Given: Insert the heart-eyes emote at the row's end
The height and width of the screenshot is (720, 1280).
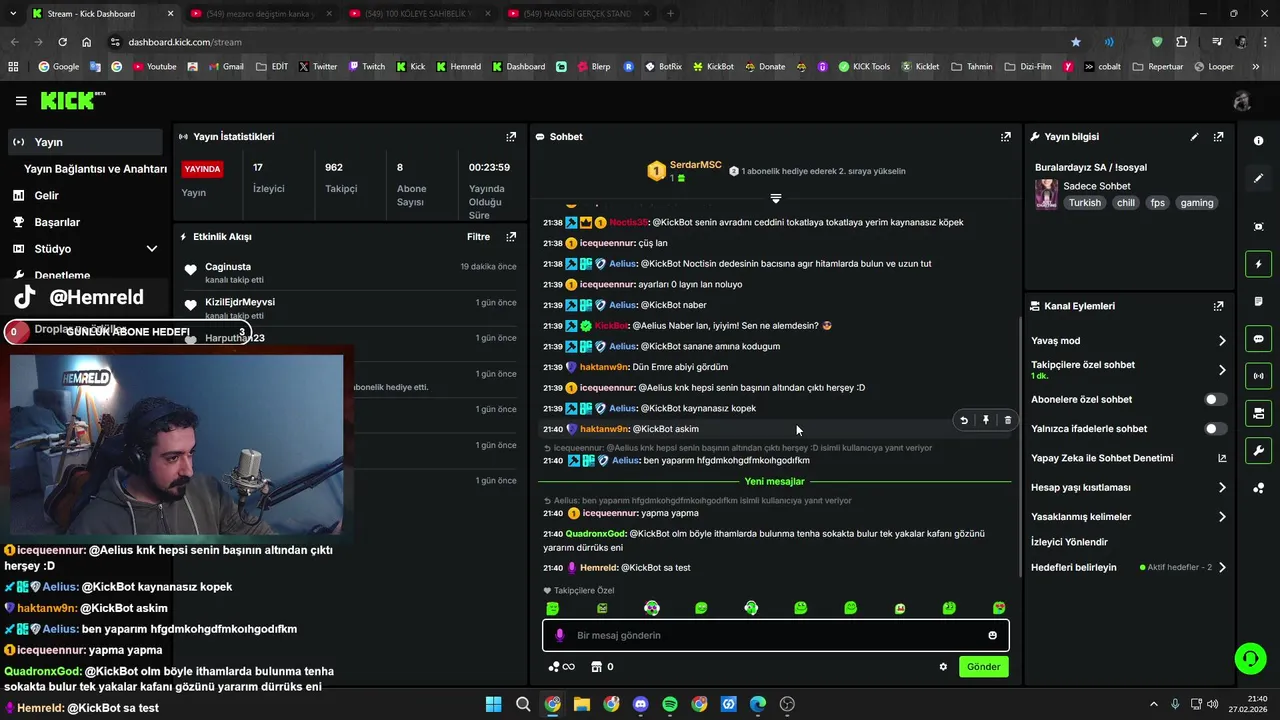Looking at the screenshot, I should [998, 608].
